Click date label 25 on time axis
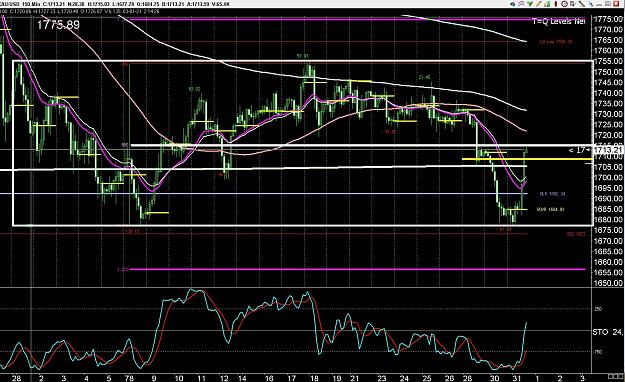 [x=426, y=378]
